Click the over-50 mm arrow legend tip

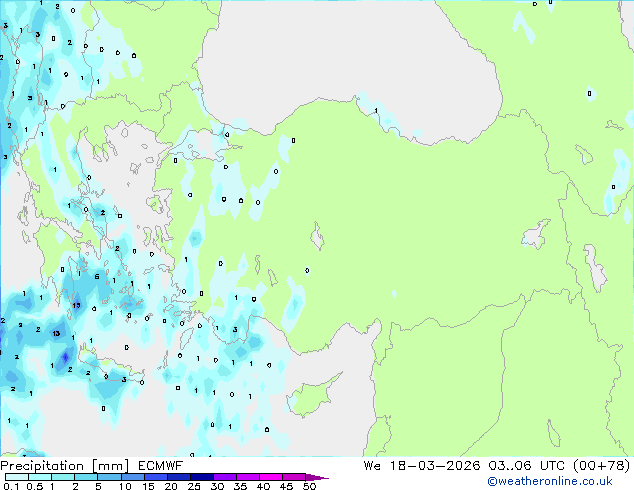(317, 478)
